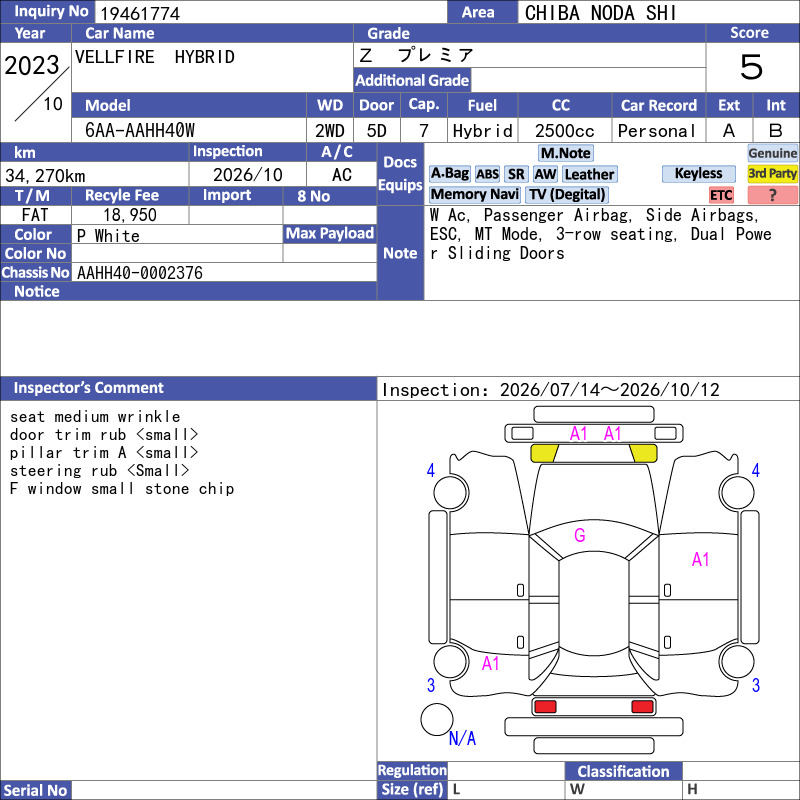Click the color value P White

[x=108, y=236]
